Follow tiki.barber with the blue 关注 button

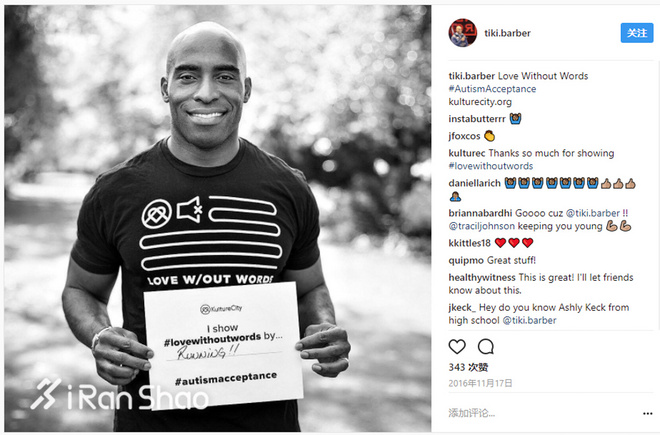637,33
